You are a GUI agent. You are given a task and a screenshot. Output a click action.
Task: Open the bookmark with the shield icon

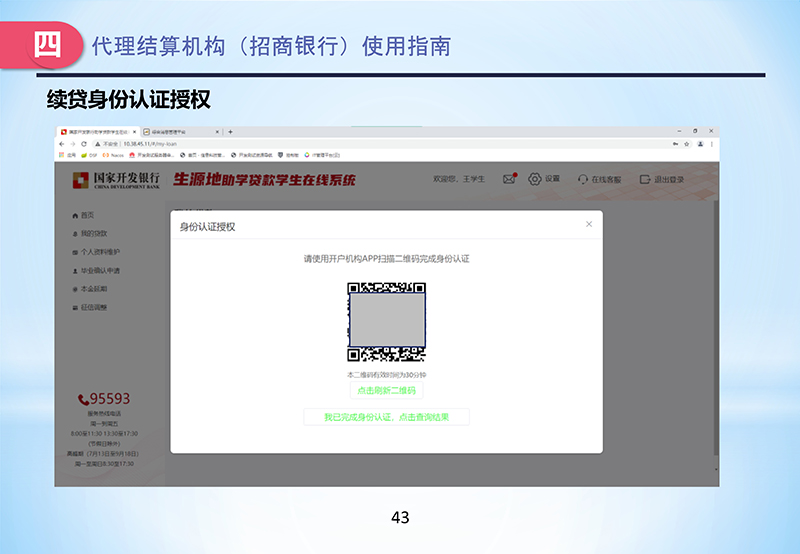coord(288,155)
